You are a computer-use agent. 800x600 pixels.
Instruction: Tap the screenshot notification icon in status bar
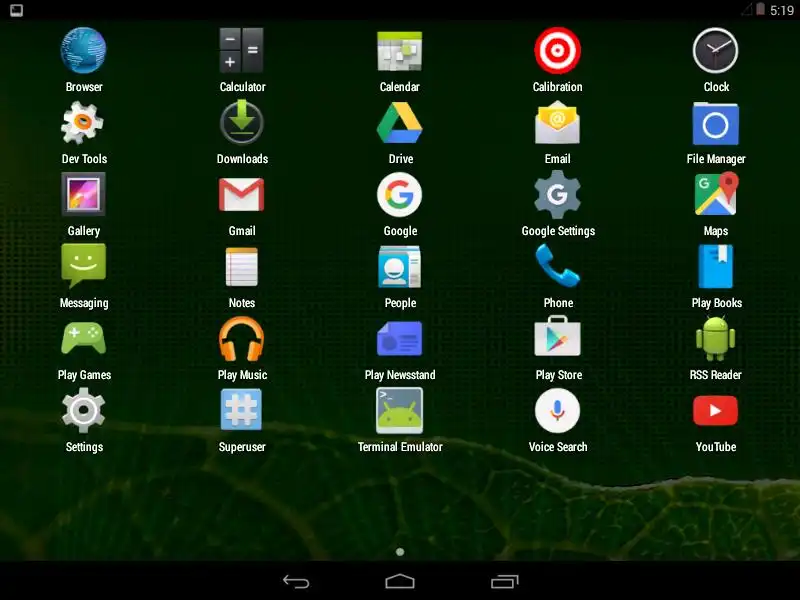click(17, 10)
